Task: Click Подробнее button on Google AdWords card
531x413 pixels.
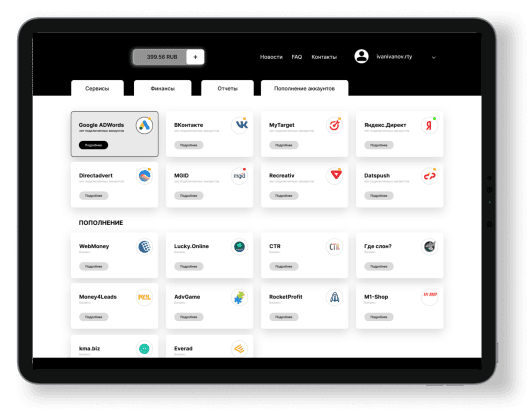Action: pos(93,145)
